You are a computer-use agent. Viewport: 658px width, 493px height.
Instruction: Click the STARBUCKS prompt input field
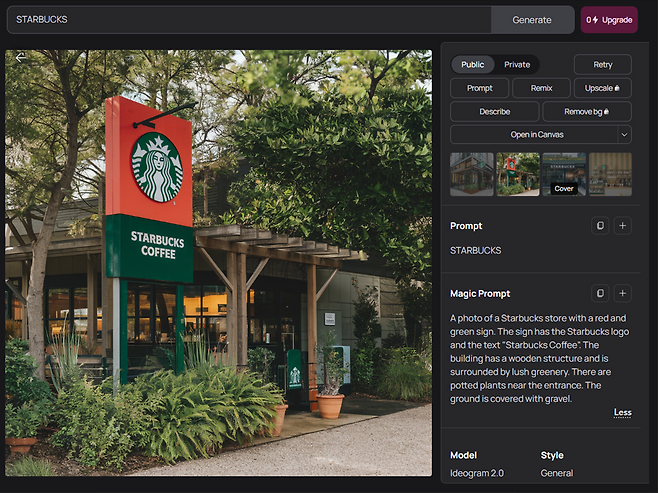250,20
